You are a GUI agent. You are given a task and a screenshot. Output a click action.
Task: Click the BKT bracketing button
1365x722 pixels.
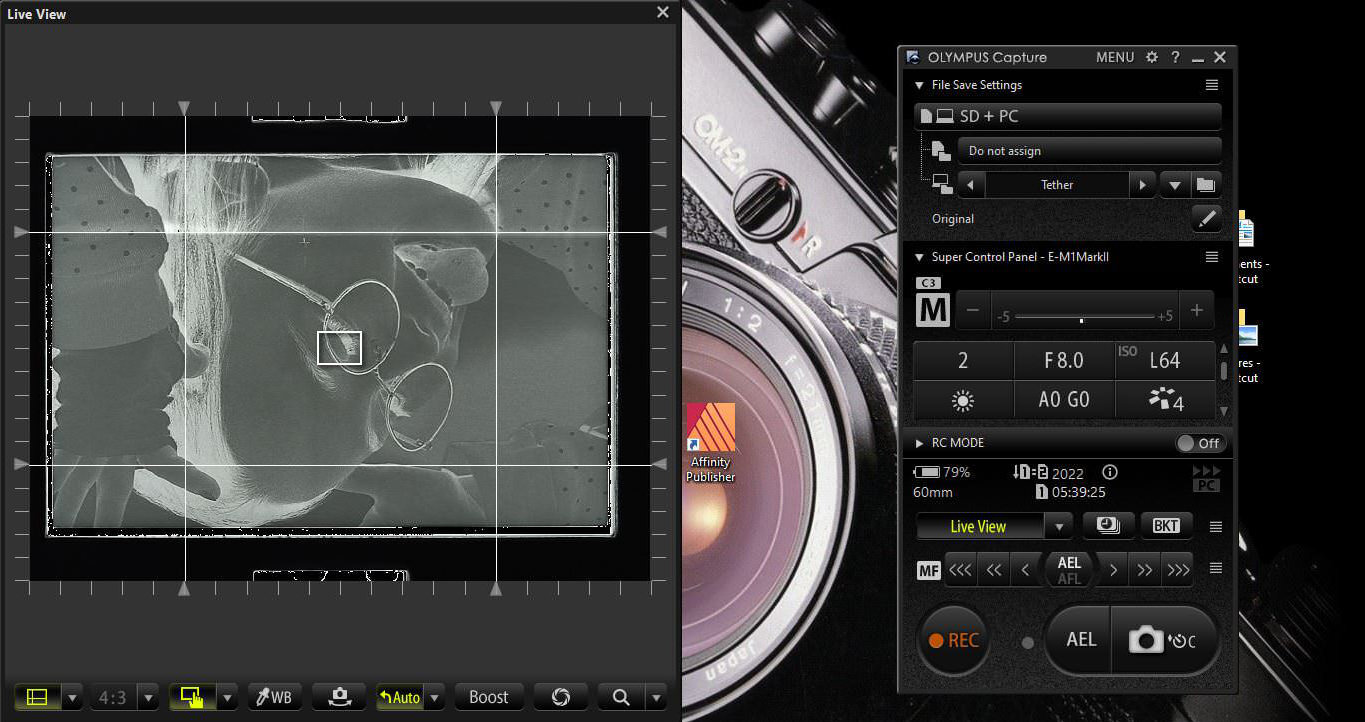pyautogui.click(x=1166, y=525)
